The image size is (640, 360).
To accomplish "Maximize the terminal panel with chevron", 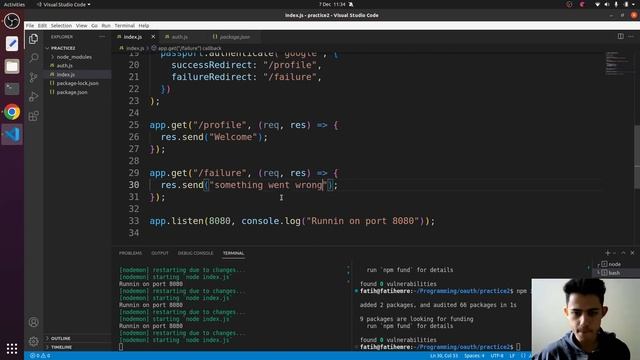I will [x=623, y=253].
